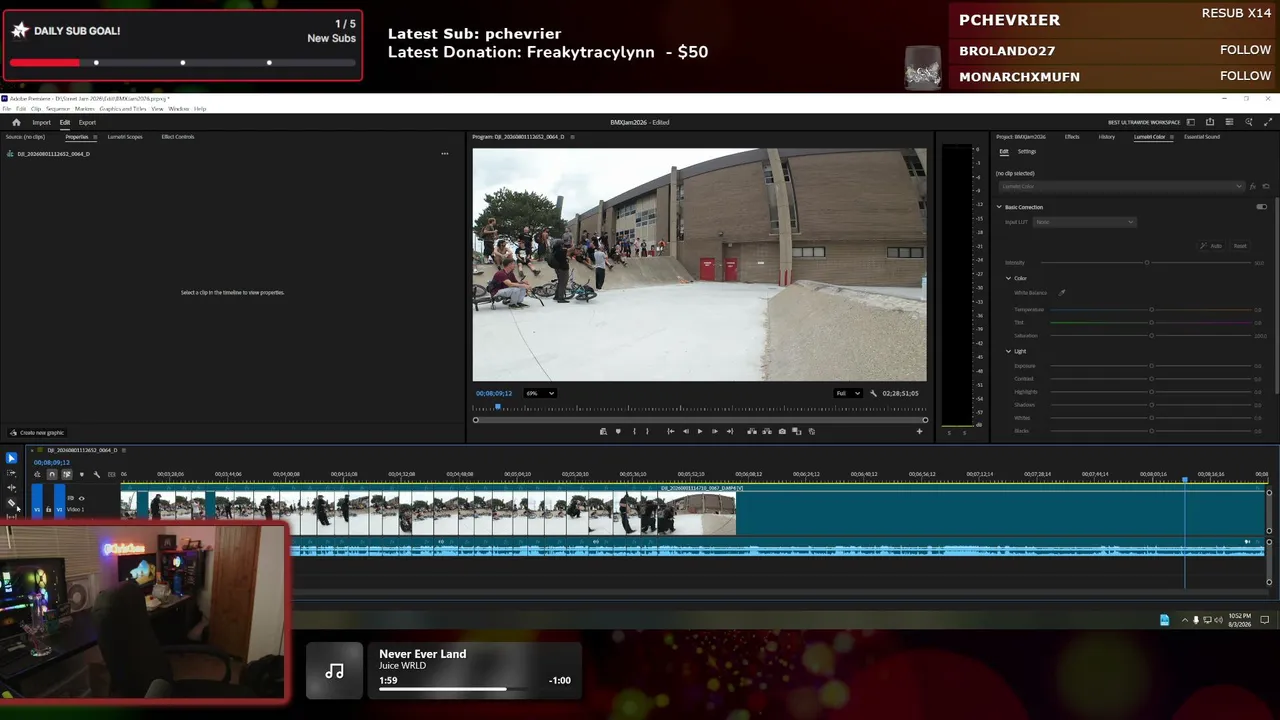Select the Selection tool in timeline toolbar
Screen dimensions: 1280x720
click(x=11, y=458)
